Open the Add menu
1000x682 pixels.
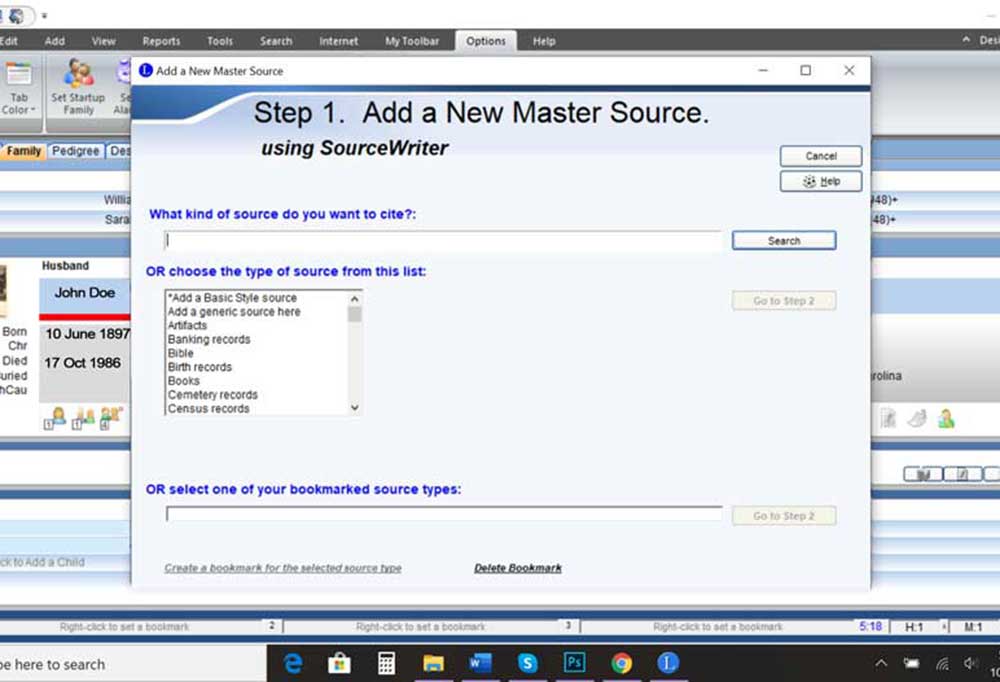click(55, 41)
